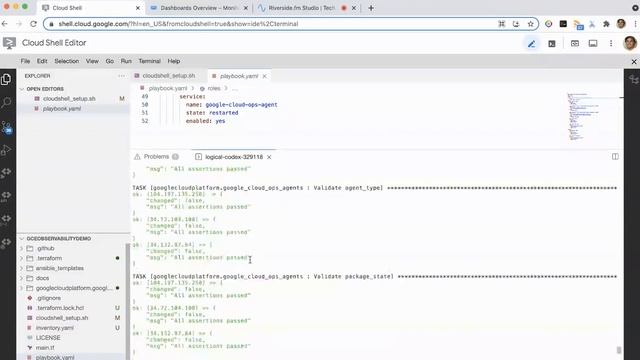Click 'google-cloud-ops-agent' value on line 50
The height and width of the screenshot is (360, 640).
[241, 104]
